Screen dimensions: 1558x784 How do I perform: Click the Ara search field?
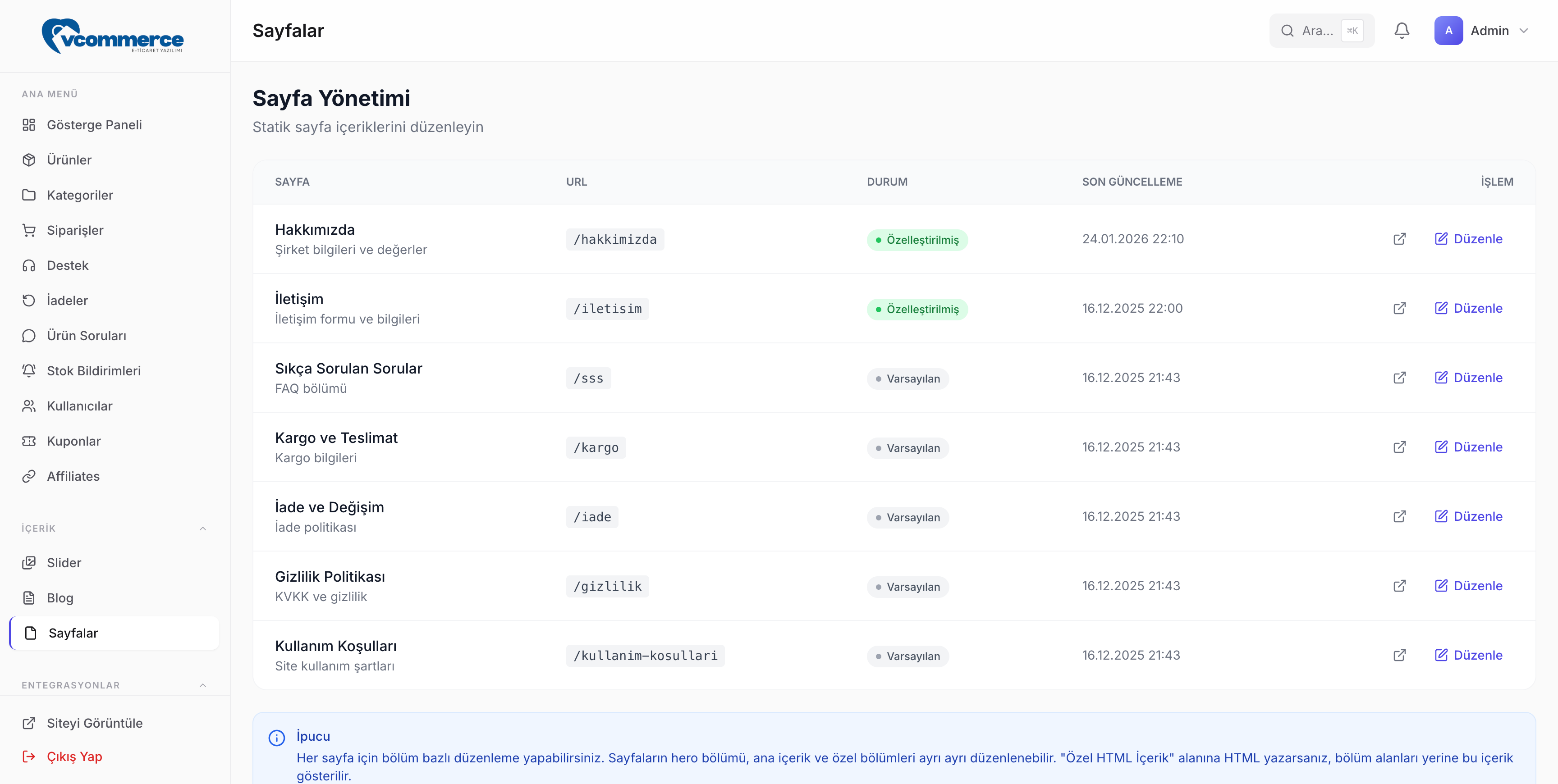click(1316, 31)
